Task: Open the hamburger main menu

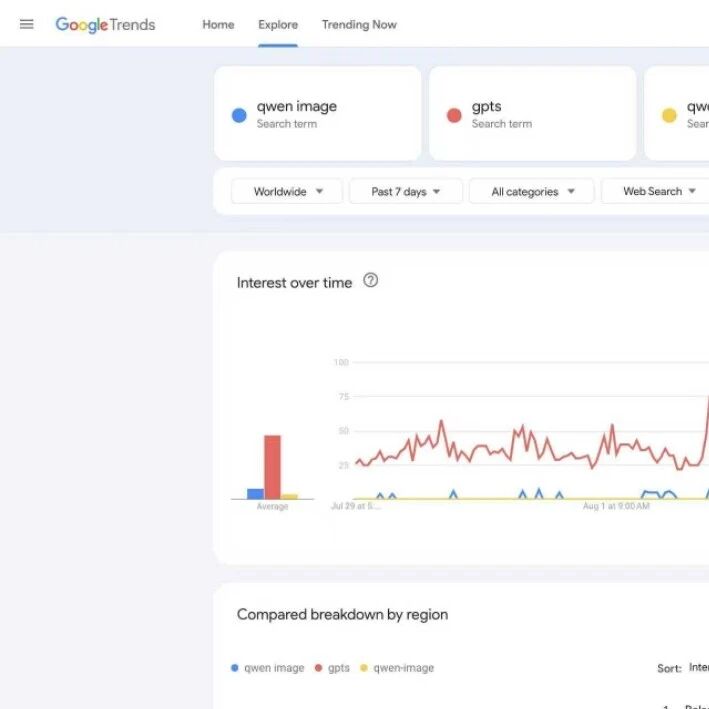Action: pos(27,24)
